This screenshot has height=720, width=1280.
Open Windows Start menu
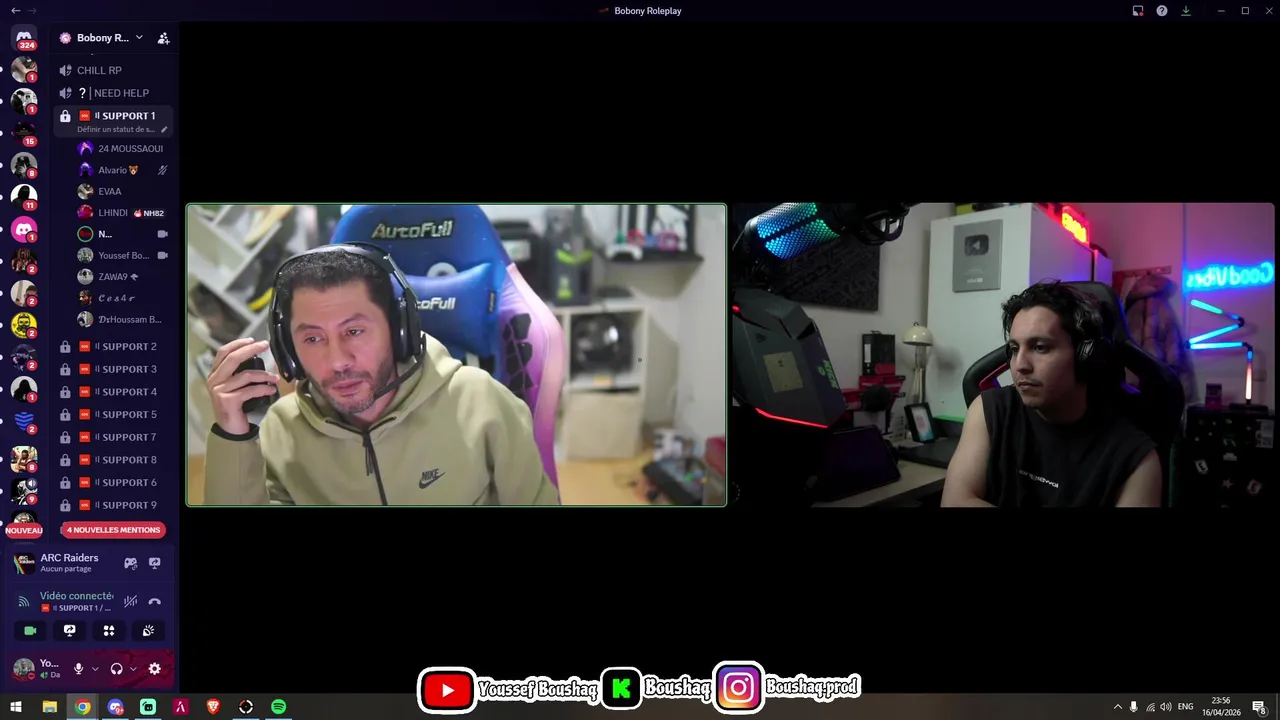click(16, 707)
